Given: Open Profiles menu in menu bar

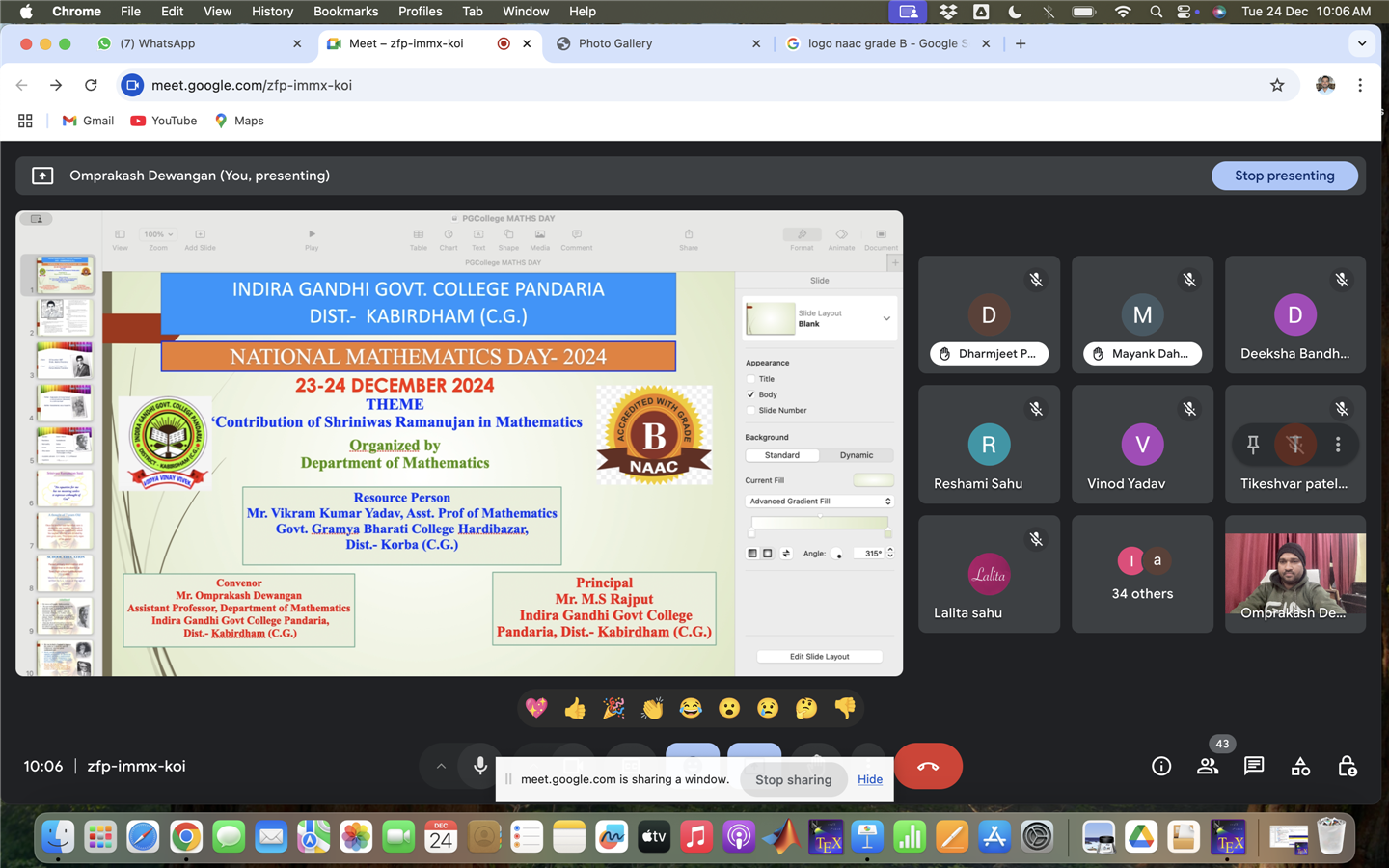Looking at the screenshot, I should [420, 12].
